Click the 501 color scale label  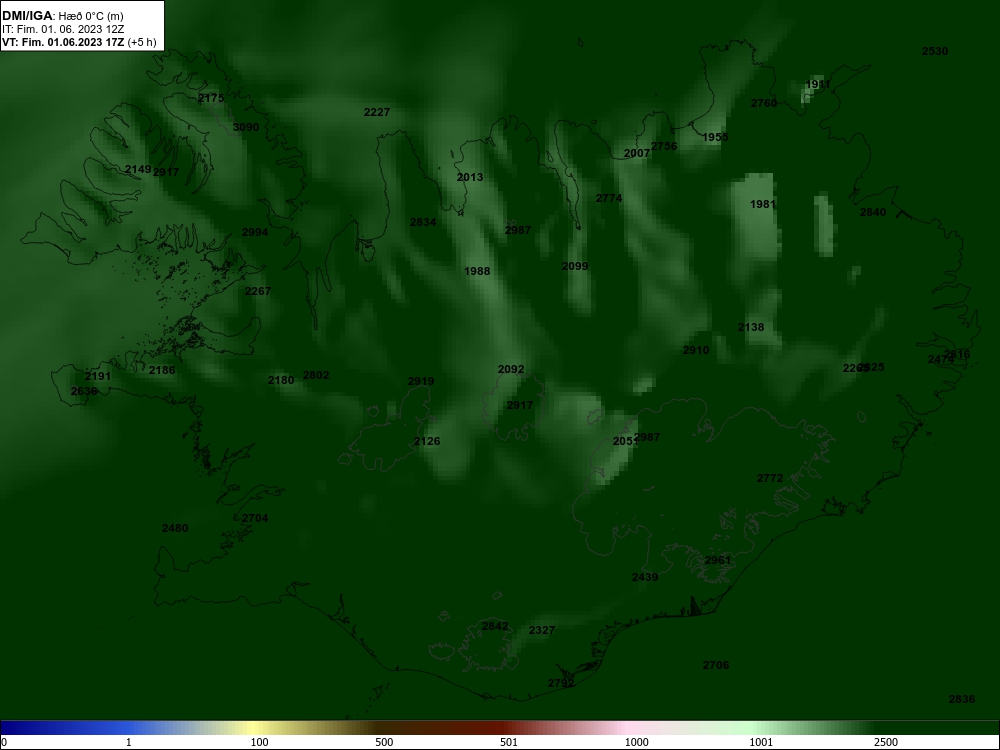(509, 742)
